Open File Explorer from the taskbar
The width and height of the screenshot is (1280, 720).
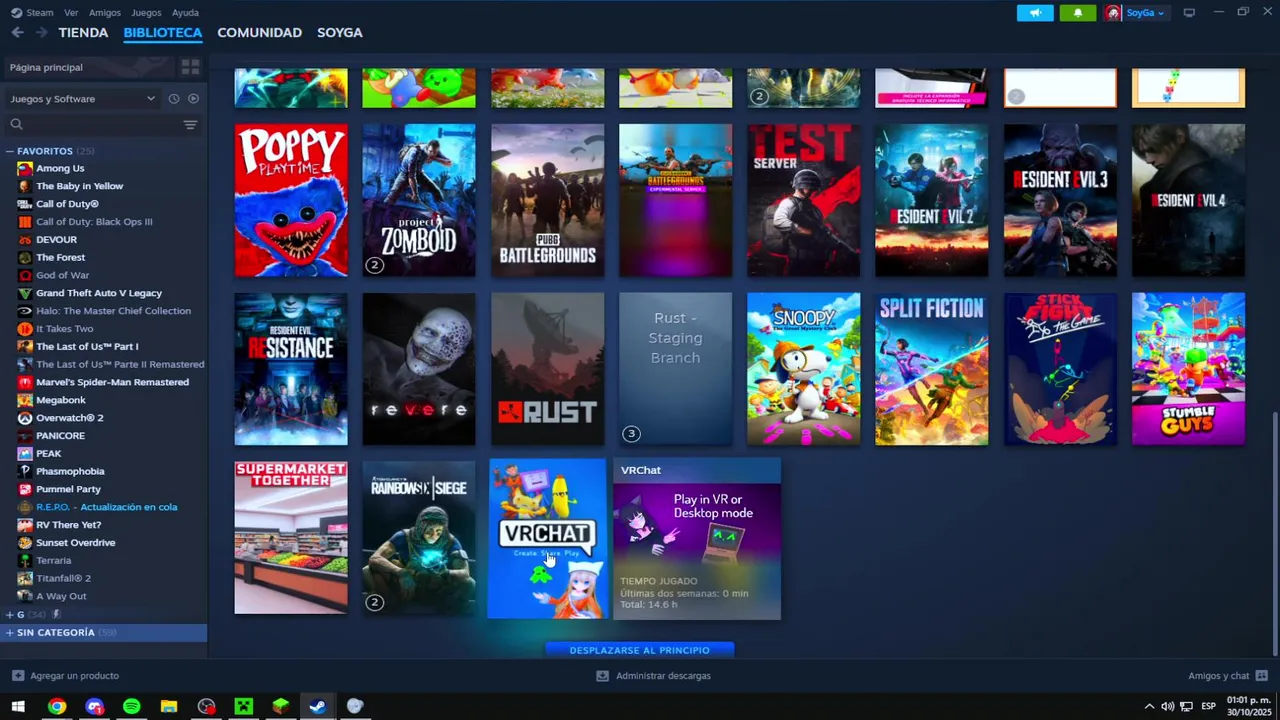[x=169, y=706]
